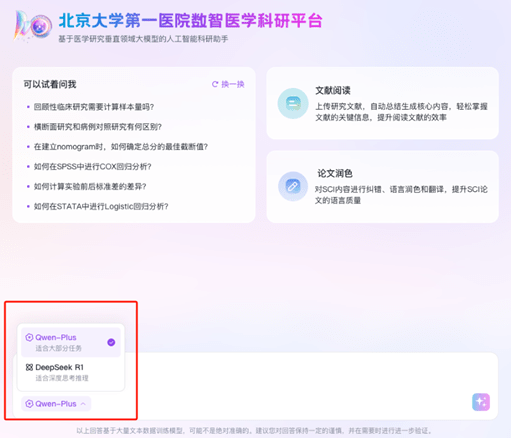Viewport: 511px width, 438px height.
Task: Click the platform logo icon in header
Action: coord(33,26)
